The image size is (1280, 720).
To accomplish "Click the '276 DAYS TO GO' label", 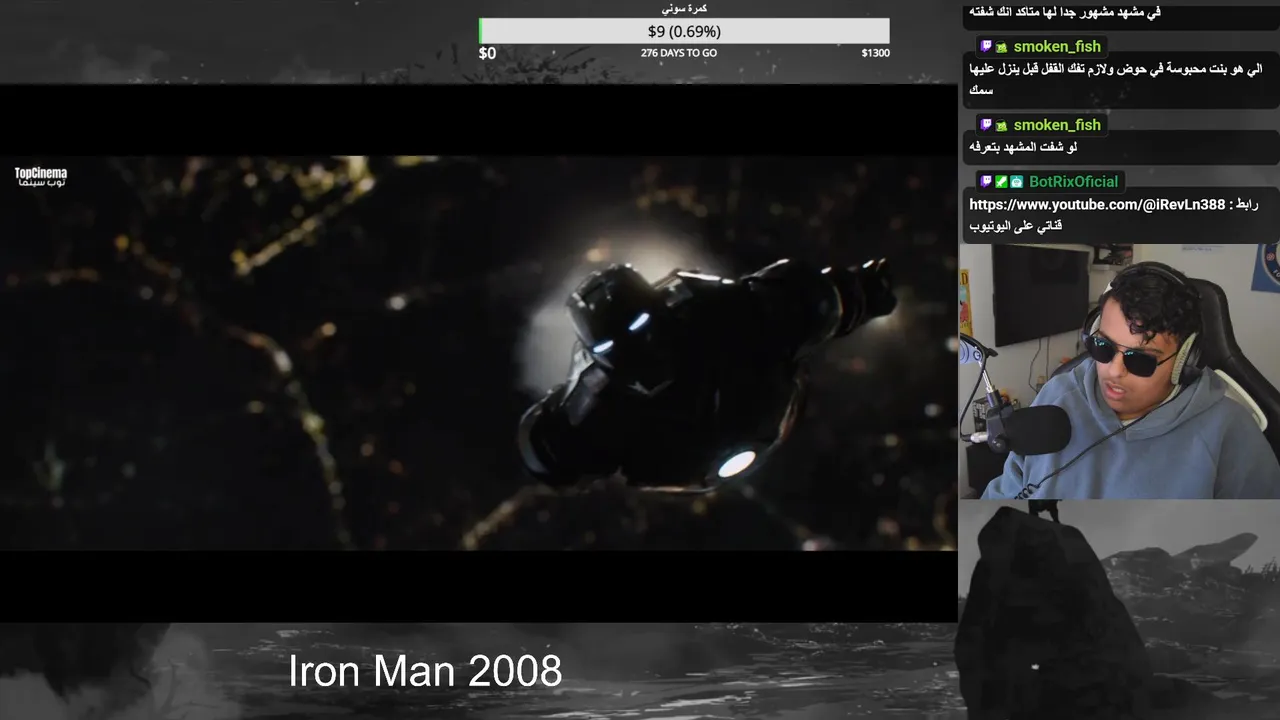I will 679,53.
